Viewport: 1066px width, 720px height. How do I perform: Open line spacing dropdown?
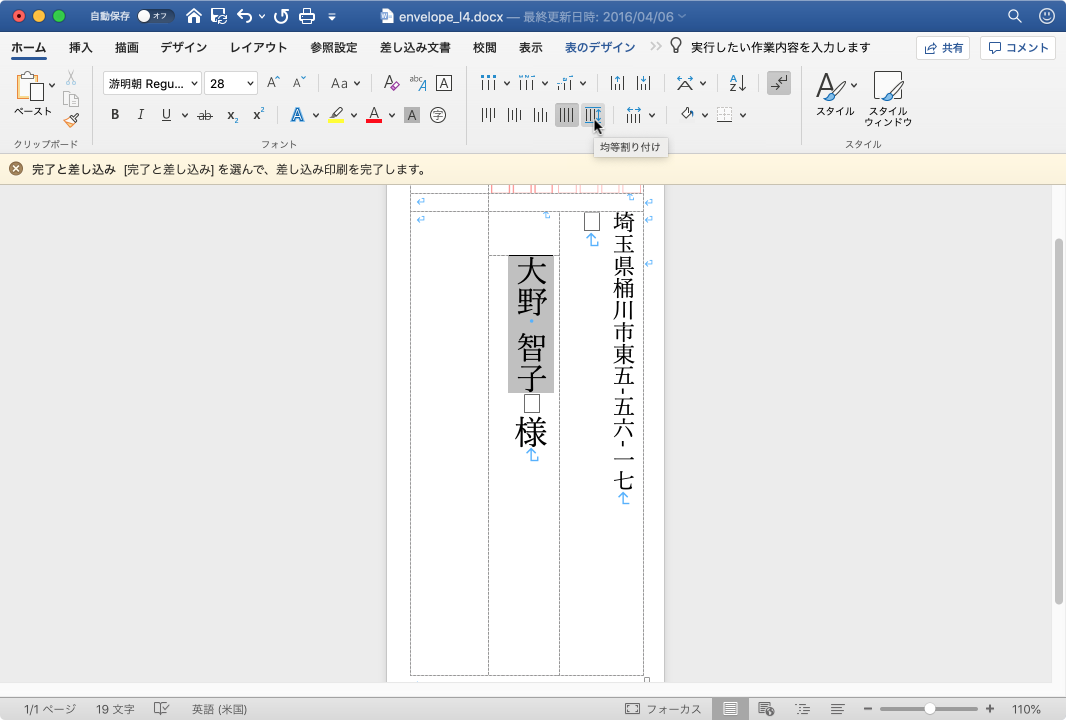[640, 115]
